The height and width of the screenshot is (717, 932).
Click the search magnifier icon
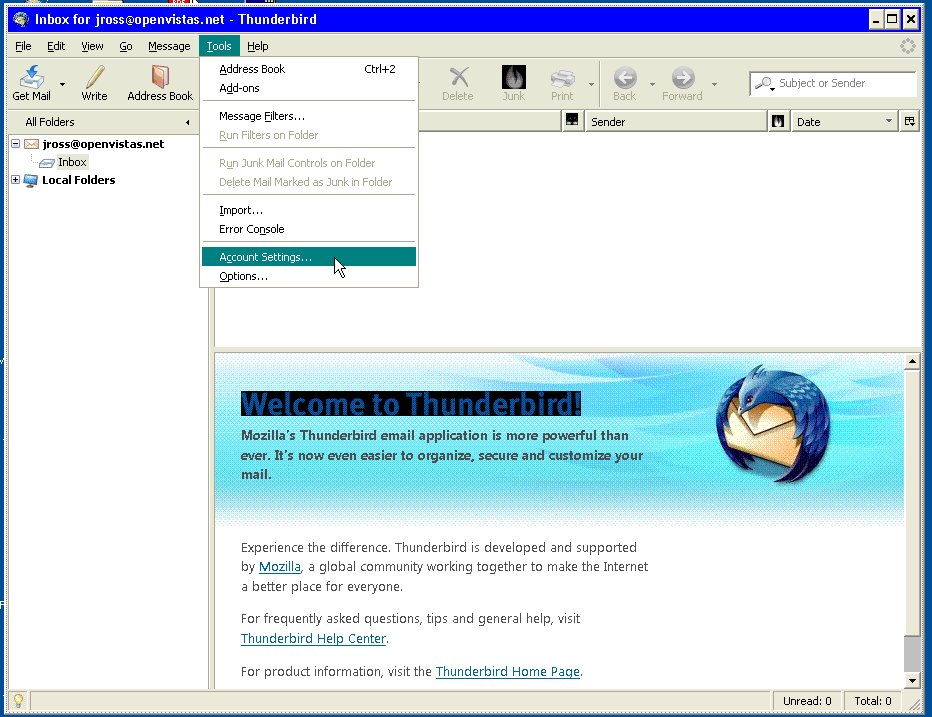[764, 83]
